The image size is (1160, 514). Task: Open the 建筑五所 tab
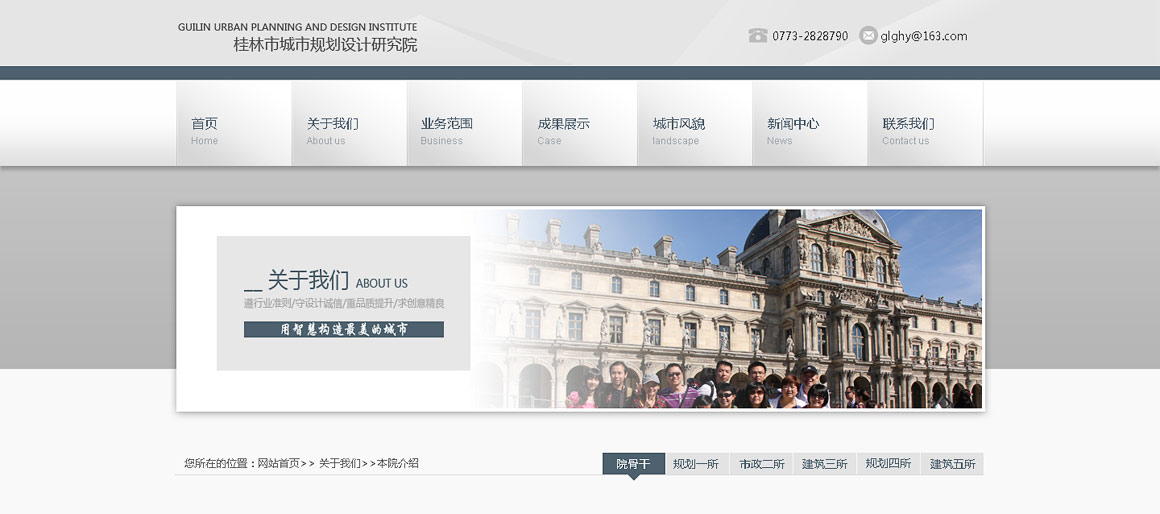(x=952, y=464)
